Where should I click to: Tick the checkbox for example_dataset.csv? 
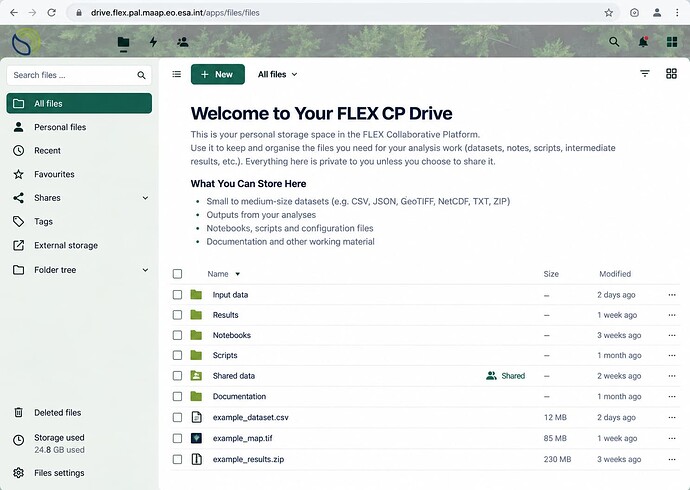coord(177,417)
